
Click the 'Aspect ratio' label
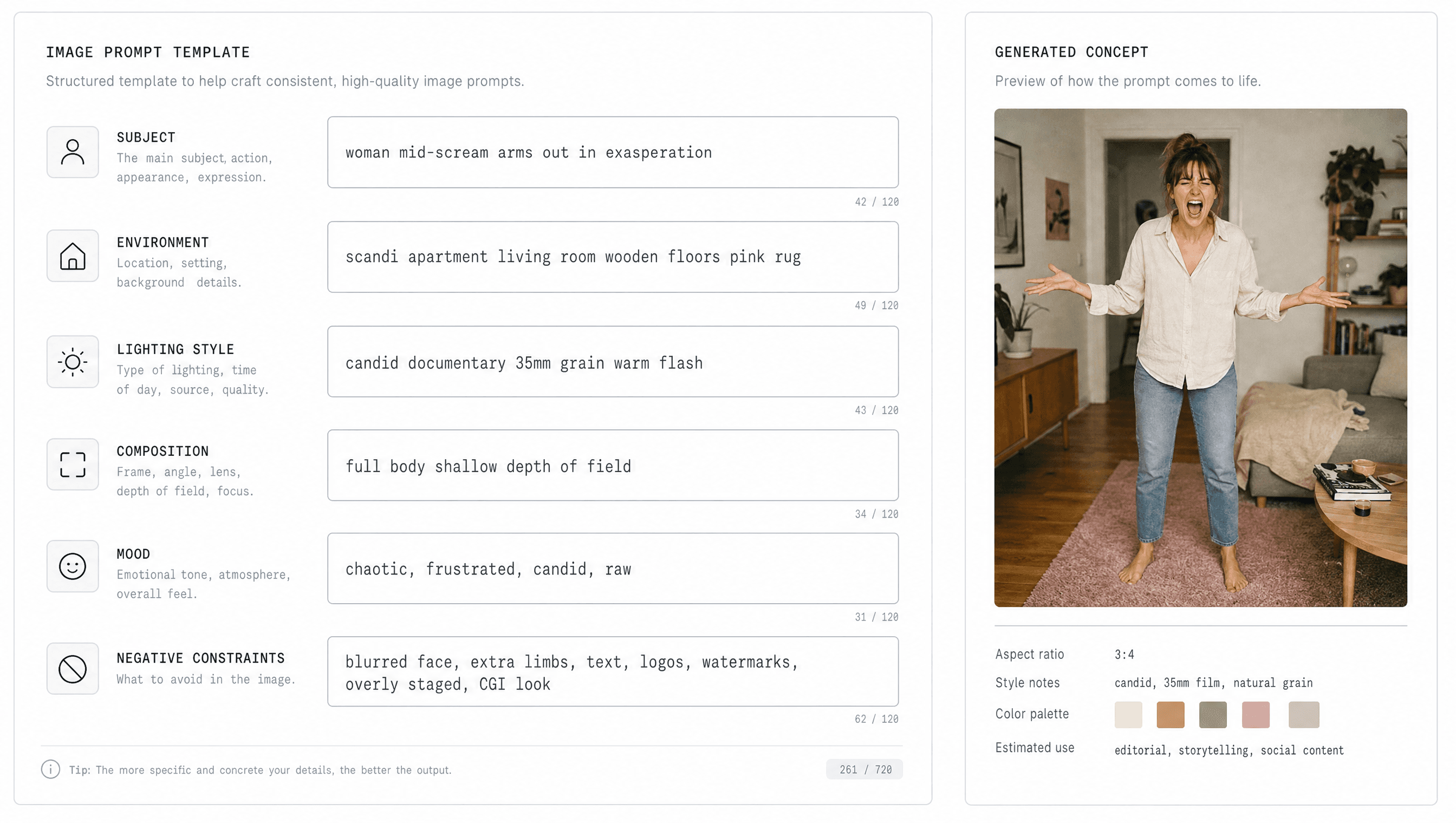point(1030,655)
